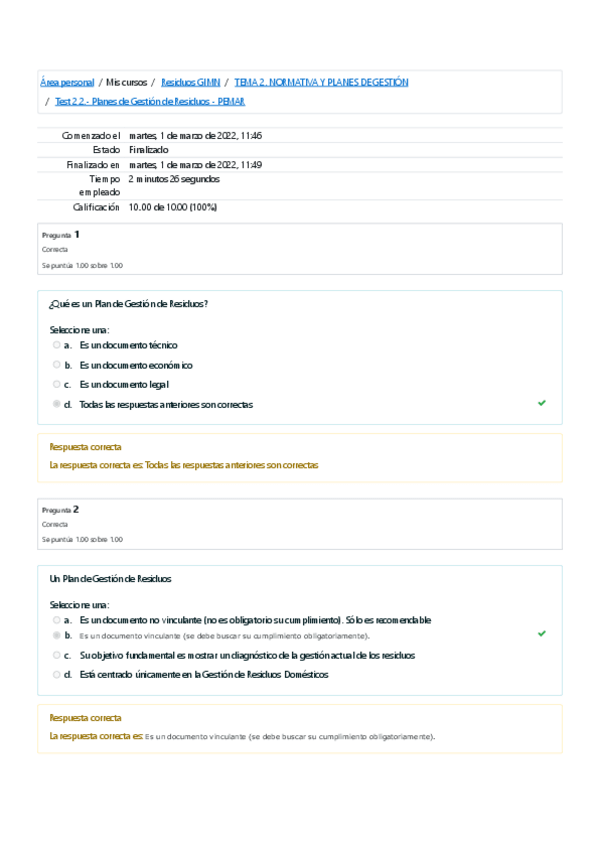The width and height of the screenshot is (599, 848).
Task: Click the grade '10.00 de 10.00 (100%)'
Action: pyautogui.click(x=173, y=207)
